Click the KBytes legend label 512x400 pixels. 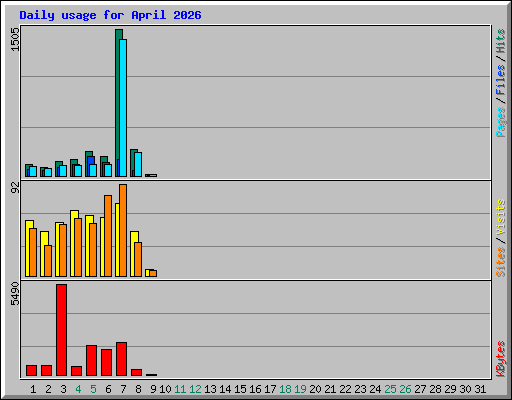pos(501,359)
